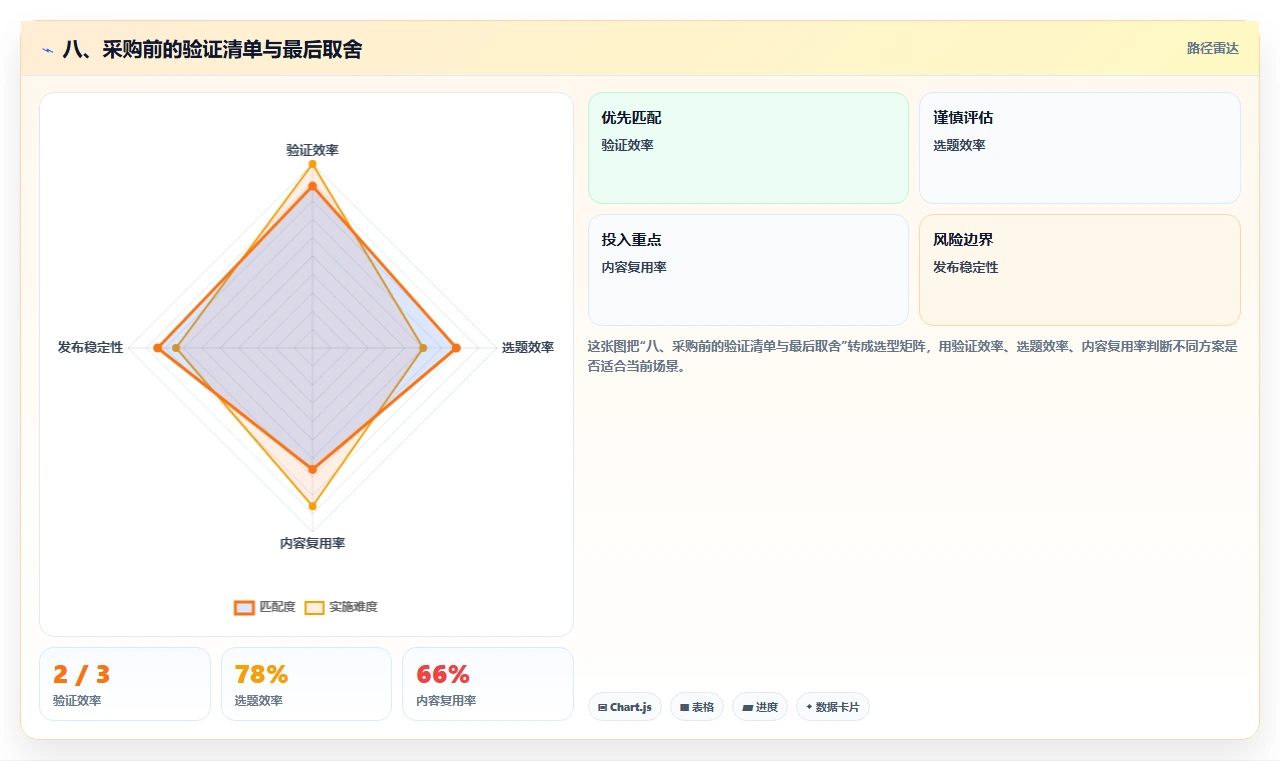
Task: Click the 66% stat value
Action: [443, 674]
